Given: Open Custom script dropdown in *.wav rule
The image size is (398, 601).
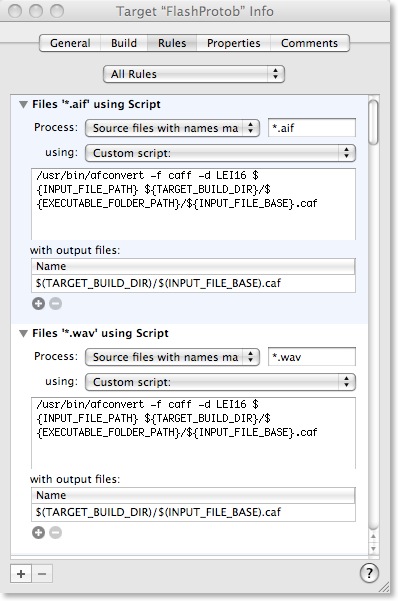Looking at the screenshot, I should pos(220,382).
